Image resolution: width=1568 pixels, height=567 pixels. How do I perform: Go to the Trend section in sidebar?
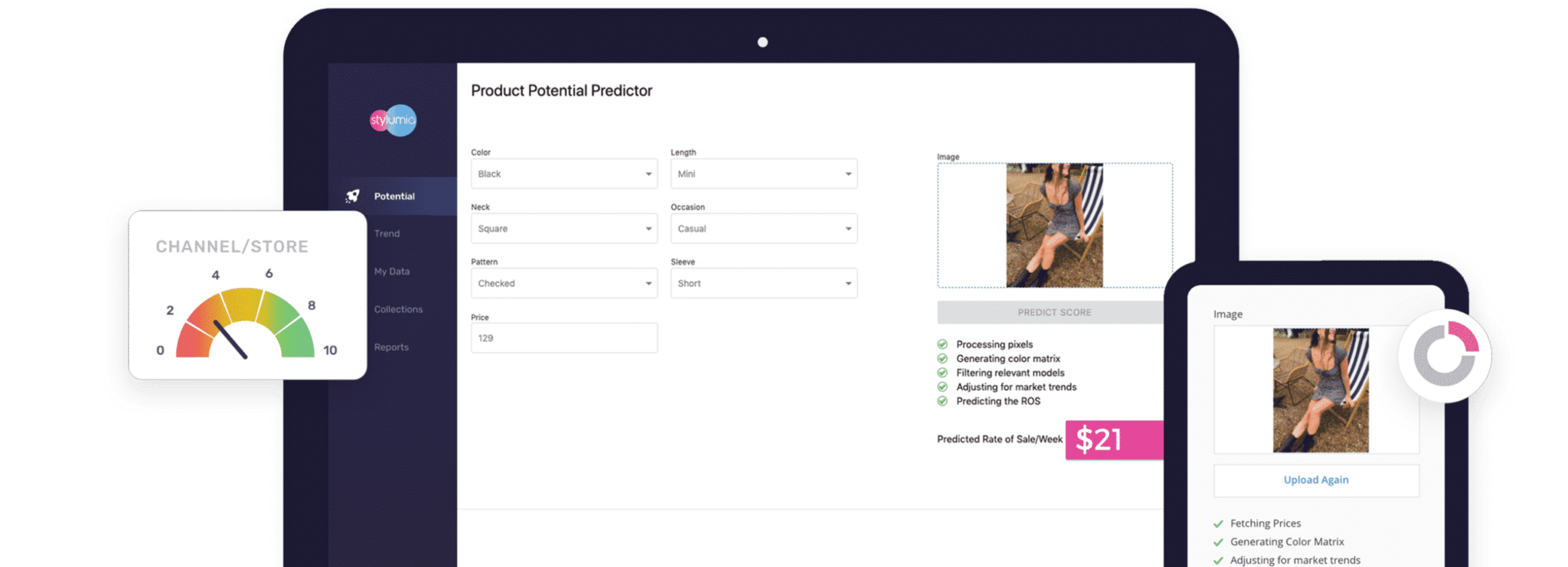tap(387, 234)
